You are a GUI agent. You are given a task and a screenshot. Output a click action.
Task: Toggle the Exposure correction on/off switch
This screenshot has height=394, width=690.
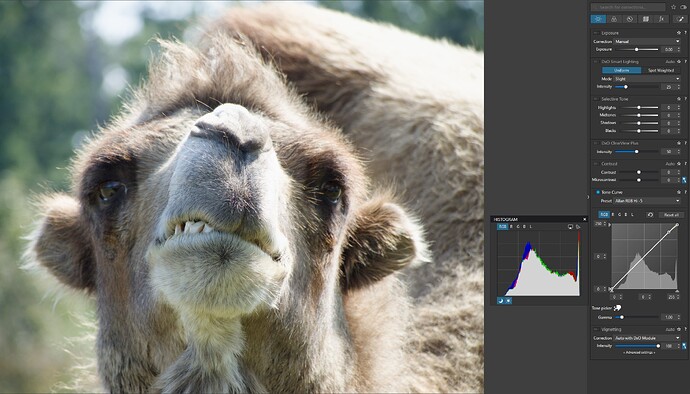pyautogui.click(x=595, y=33)
